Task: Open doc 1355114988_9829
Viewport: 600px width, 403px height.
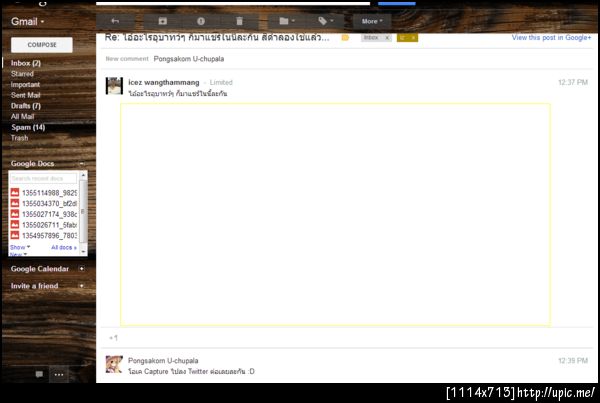Action: 49,193
